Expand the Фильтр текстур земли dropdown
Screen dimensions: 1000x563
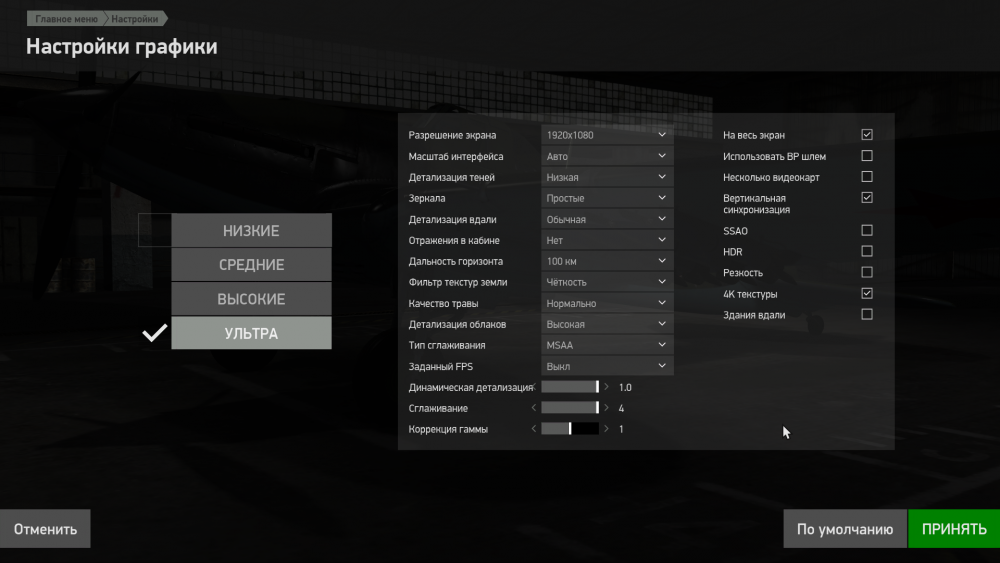coord(607,282)
